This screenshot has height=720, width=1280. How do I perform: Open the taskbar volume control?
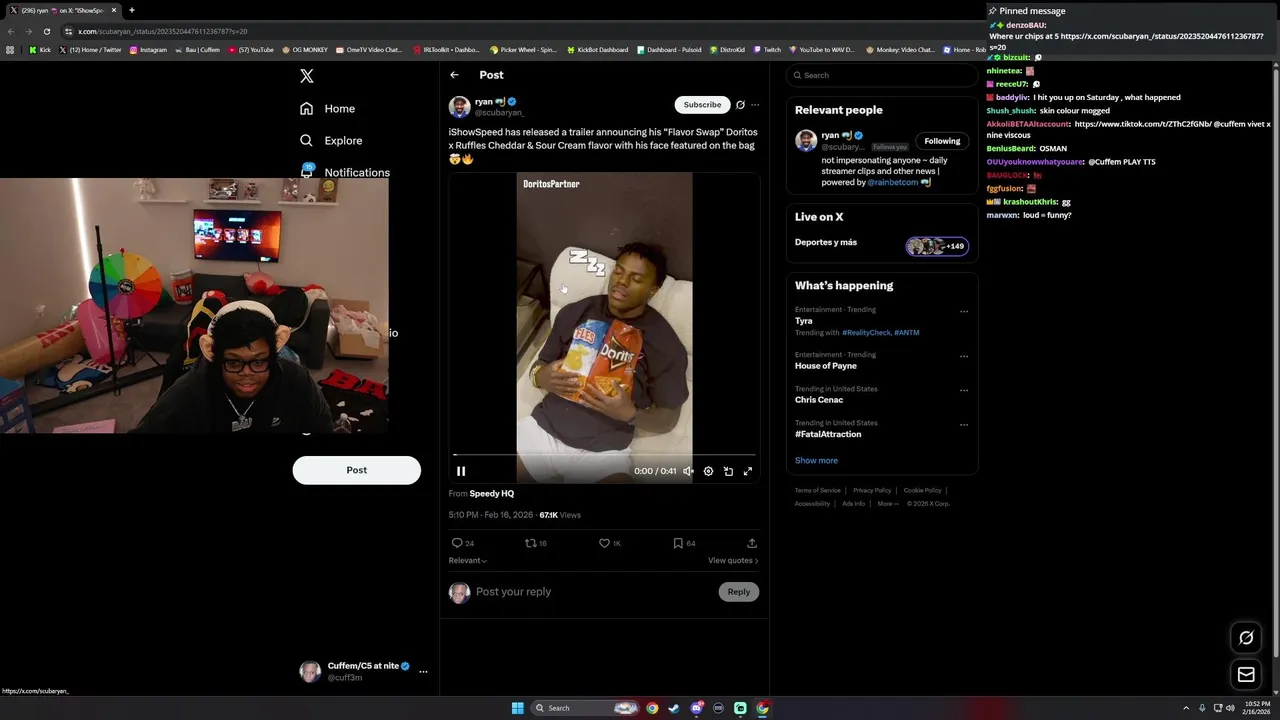1230,708
